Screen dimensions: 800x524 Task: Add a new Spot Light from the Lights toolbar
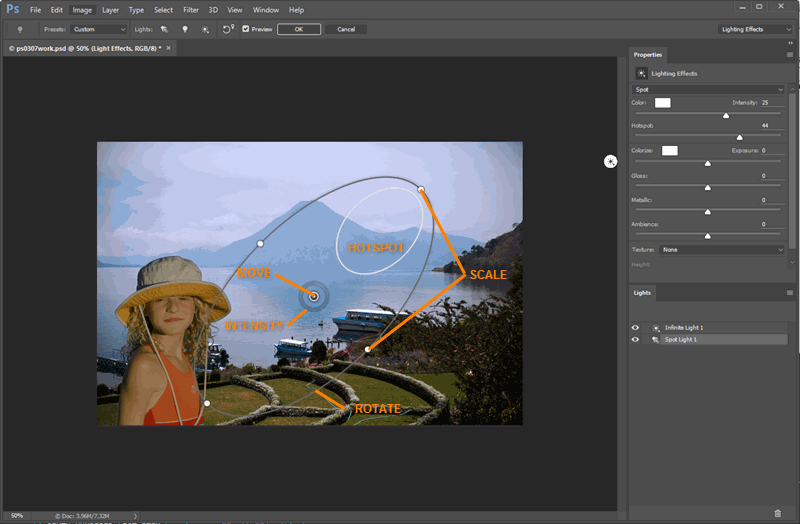tap(164, 30)
